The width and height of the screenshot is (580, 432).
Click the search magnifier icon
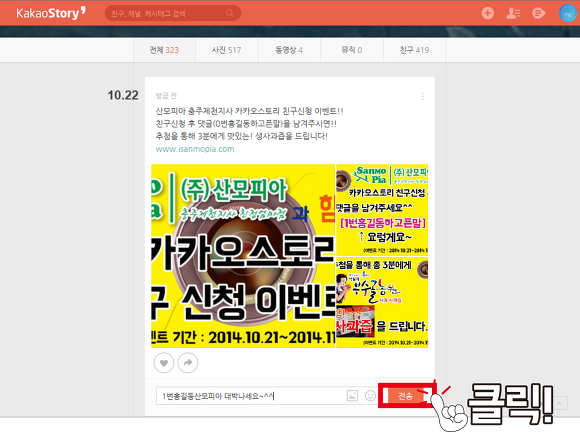coord(230,13)
